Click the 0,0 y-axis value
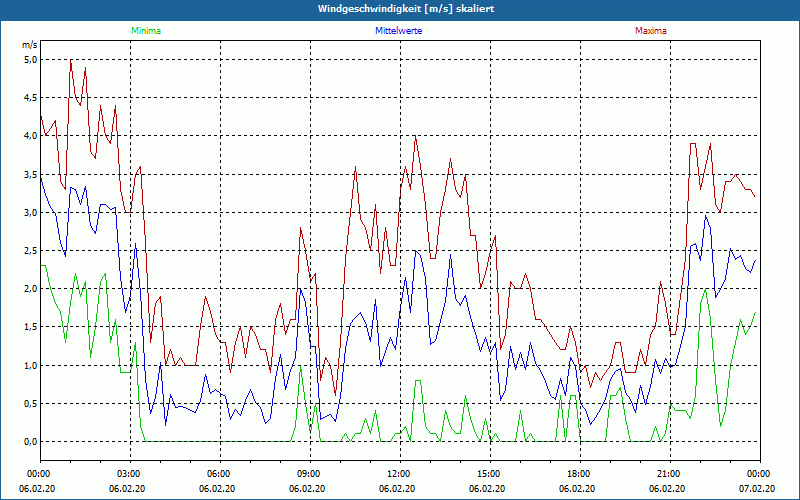This screenshot has height=500, width=800. [31, 442]
